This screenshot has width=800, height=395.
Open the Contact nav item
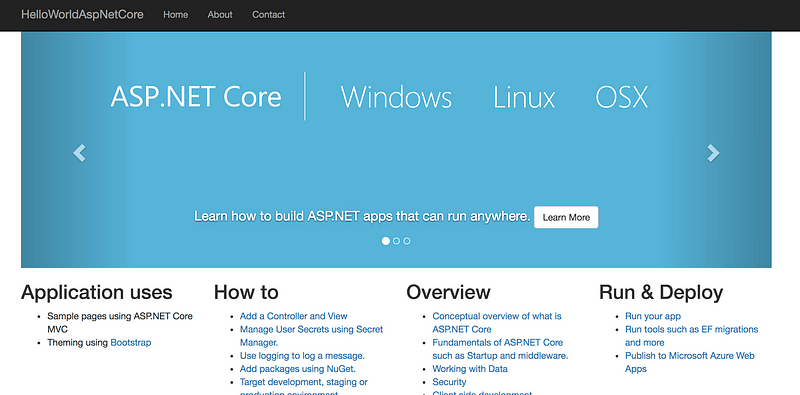(x=268, y=15)
